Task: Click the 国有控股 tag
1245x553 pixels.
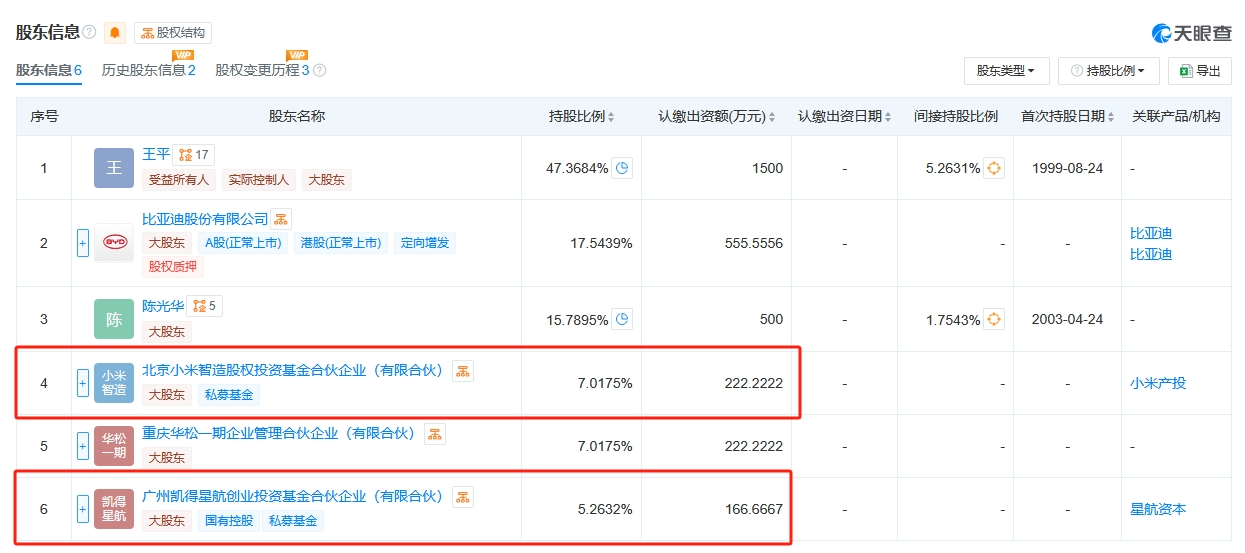Action: point(229,521)
